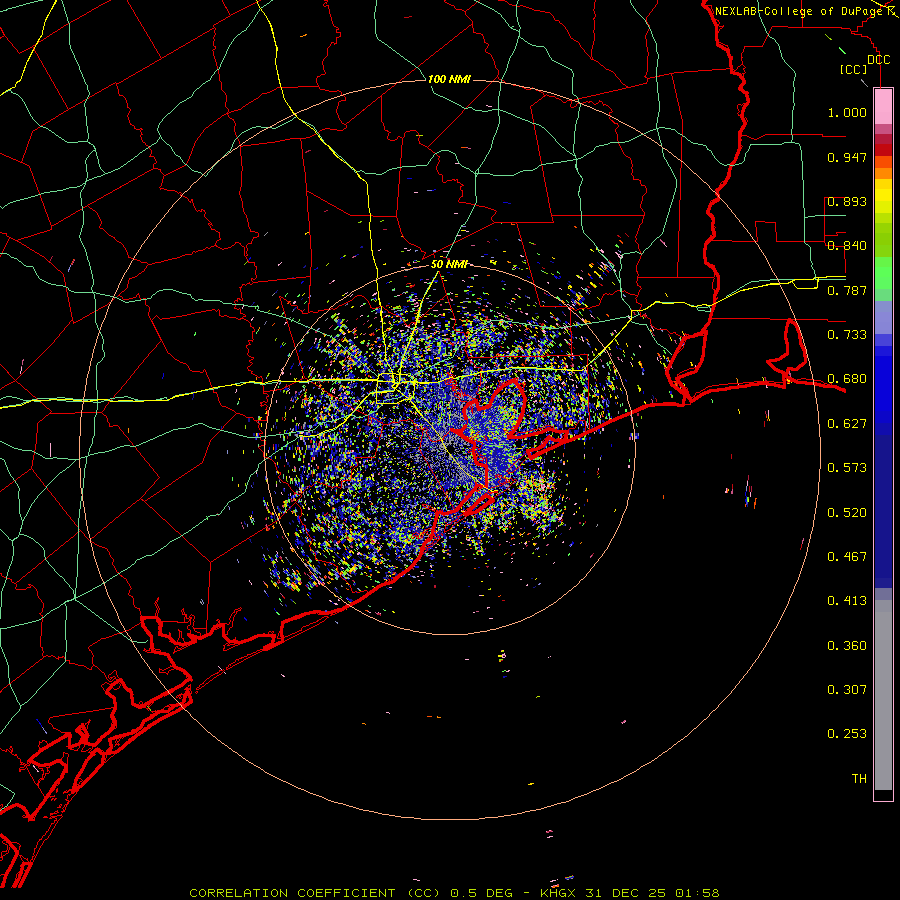This screenshot has width=900, height=900.
Task: Select the 0.307 scale value
Action: click(x=847, y=690)
